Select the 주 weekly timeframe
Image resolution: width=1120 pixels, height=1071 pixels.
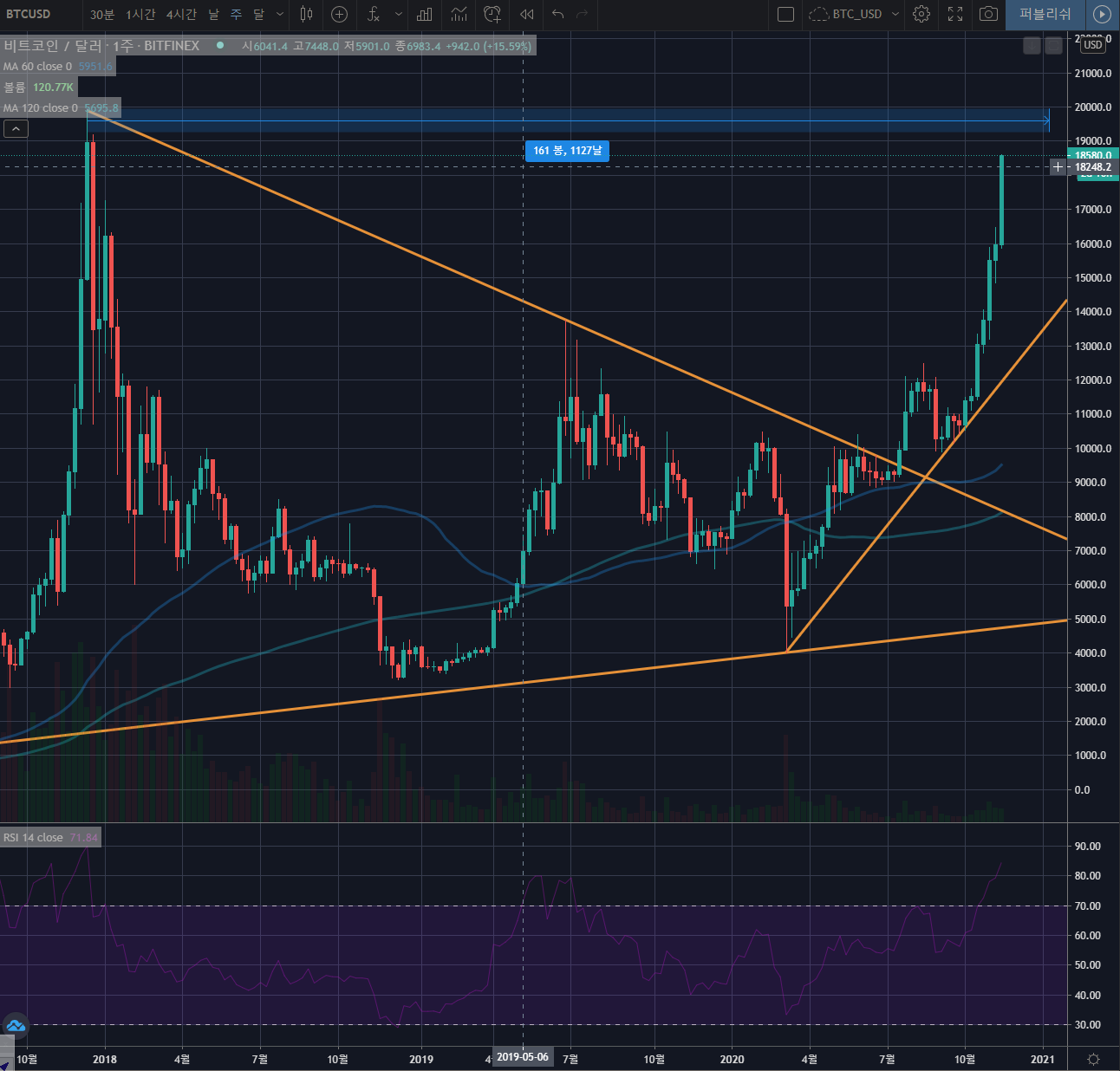pyautogui.click(x=236, y=14)
